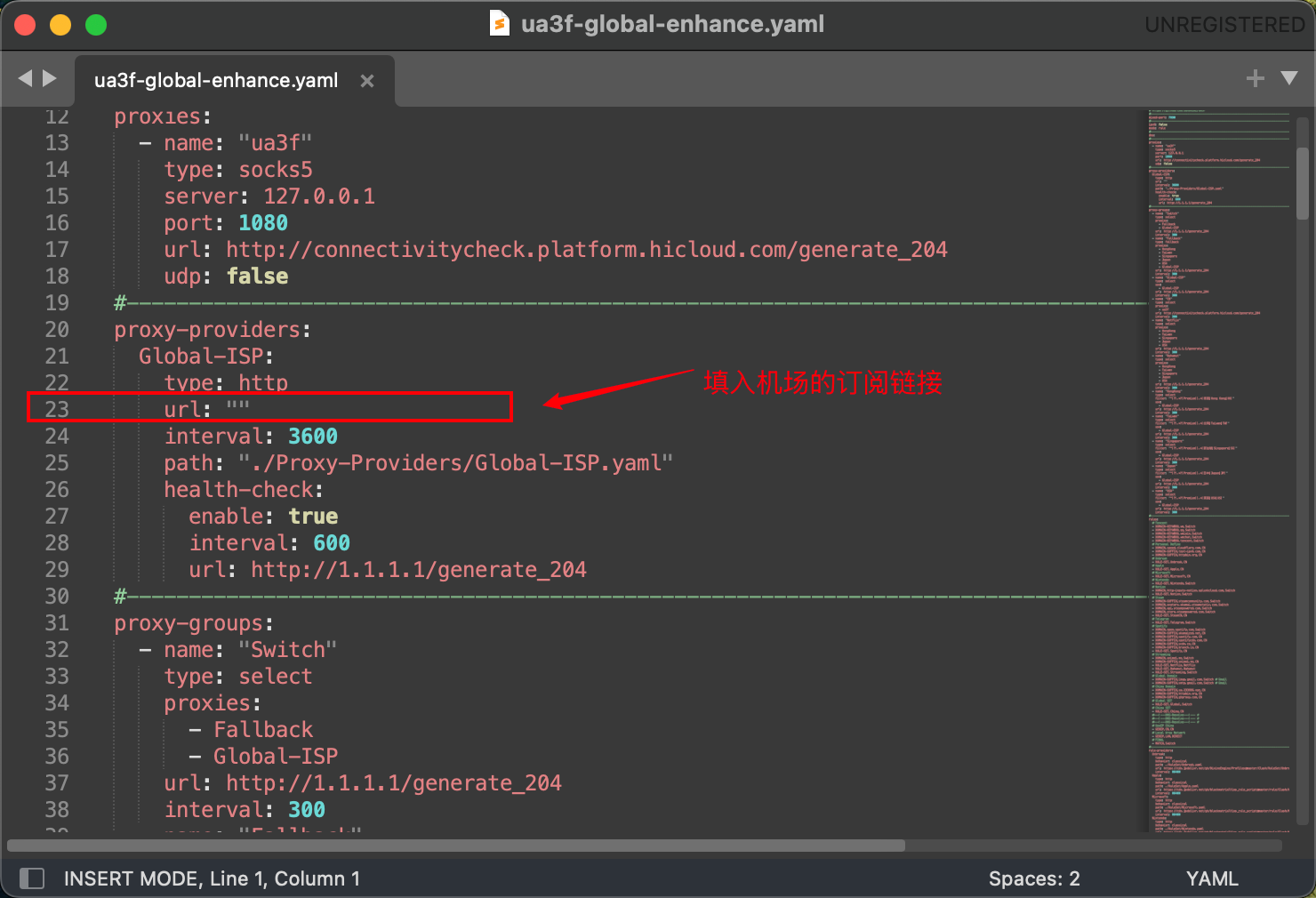
Task: Select the ua3f-global-enhance.yaml tab
Action: pos(216,81)
